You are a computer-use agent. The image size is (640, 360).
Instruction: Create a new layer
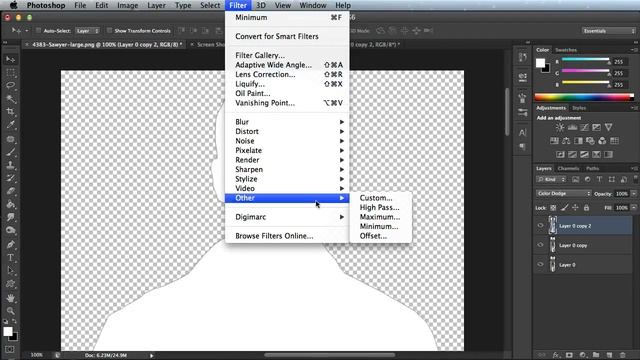609,355
